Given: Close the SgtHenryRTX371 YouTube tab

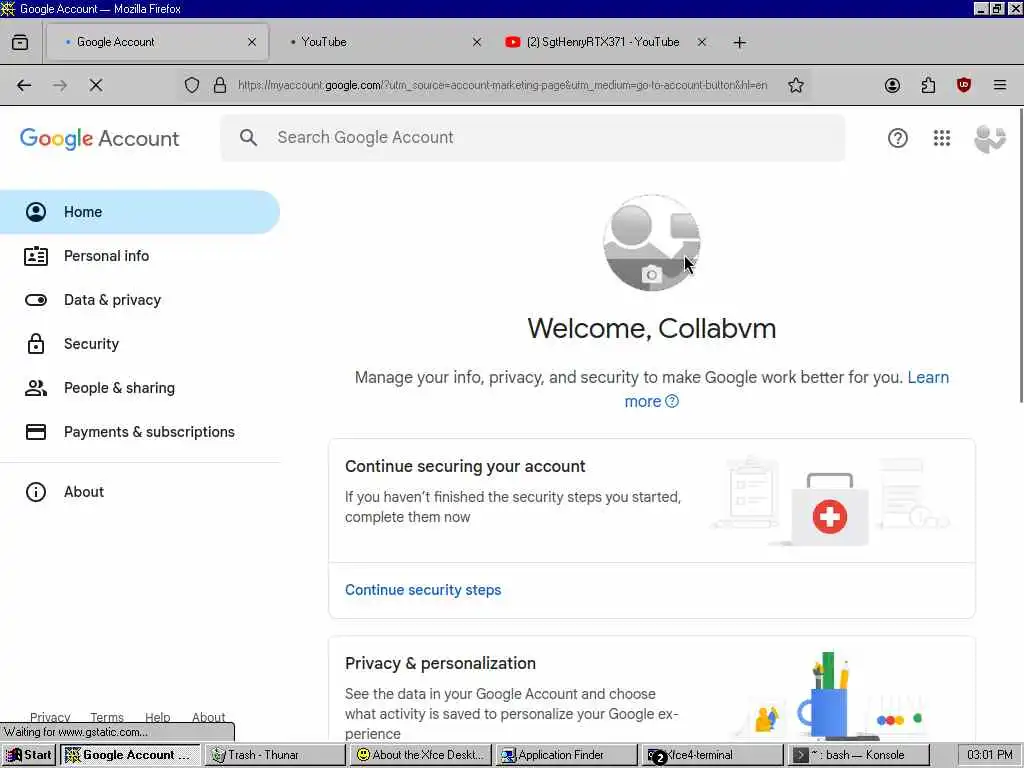Looking at the screenshot, I should coord(701,42).
